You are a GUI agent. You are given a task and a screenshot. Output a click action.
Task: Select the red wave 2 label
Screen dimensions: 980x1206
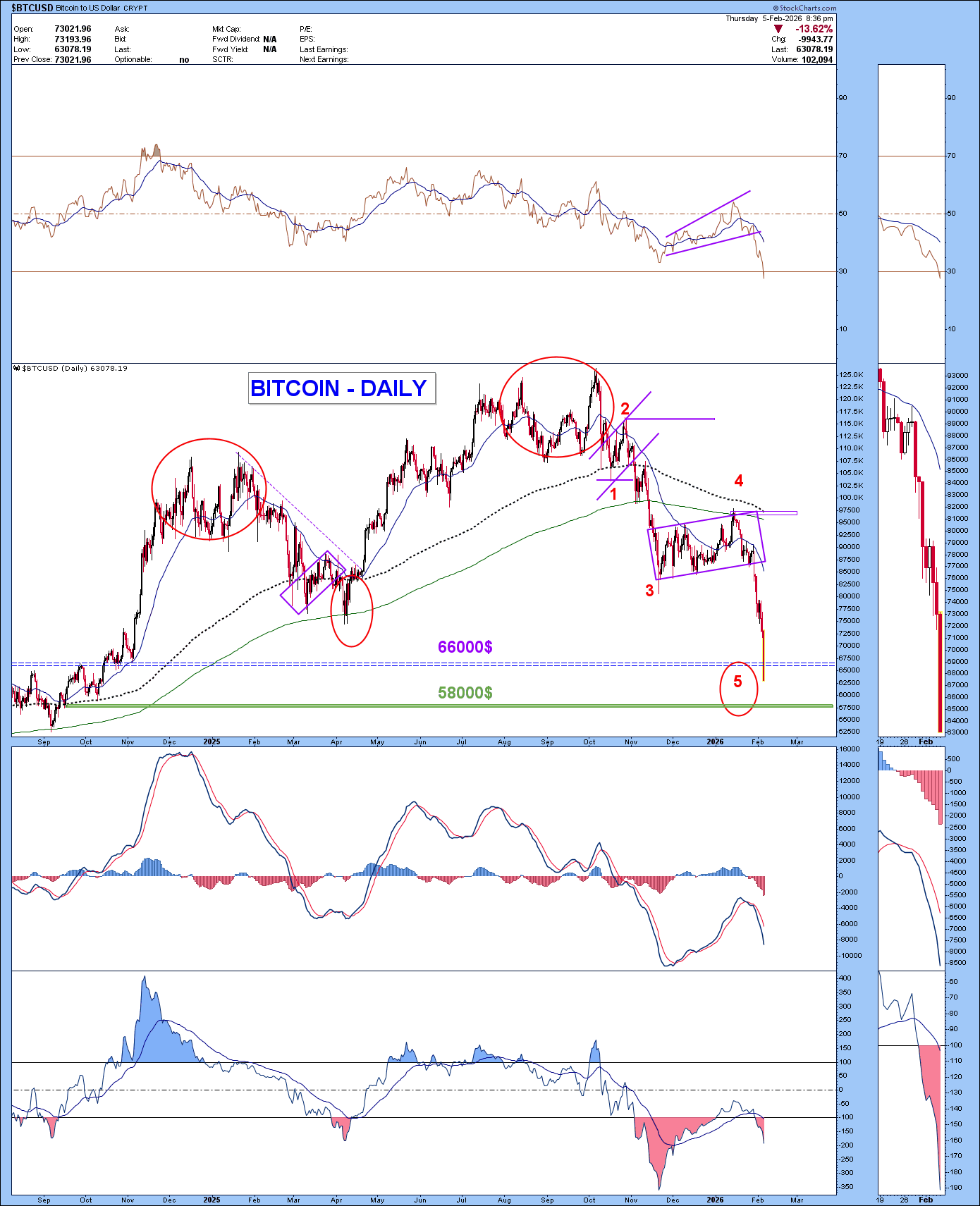pos(625,409)
